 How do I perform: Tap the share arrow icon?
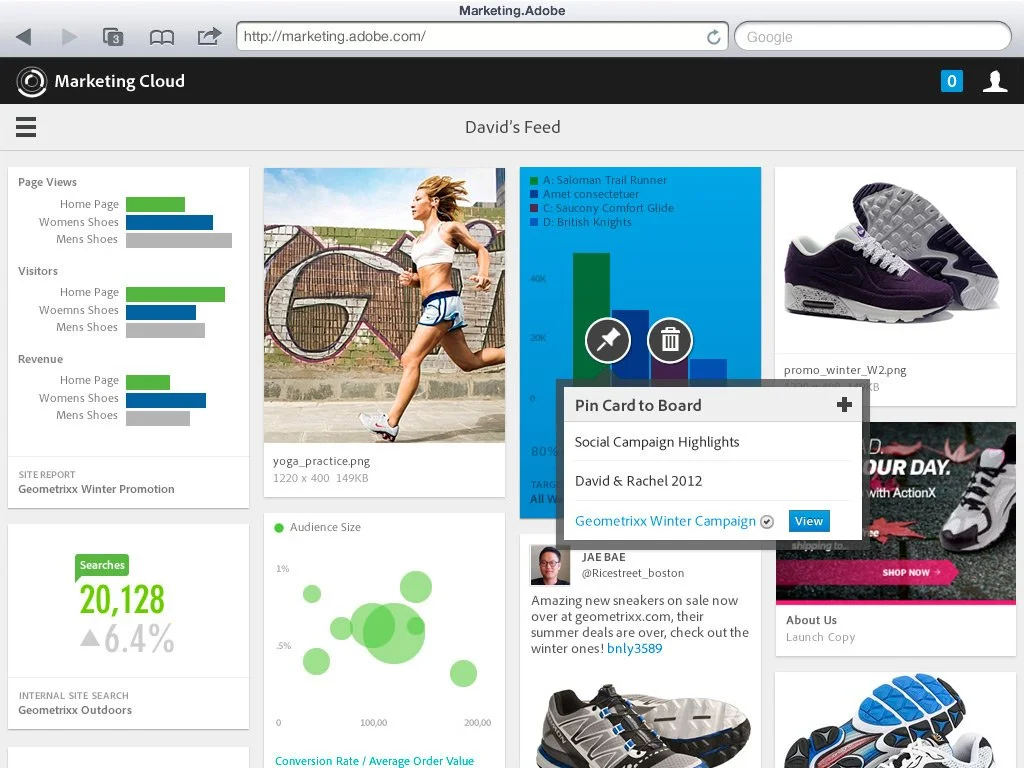click(x=209, y=36)
